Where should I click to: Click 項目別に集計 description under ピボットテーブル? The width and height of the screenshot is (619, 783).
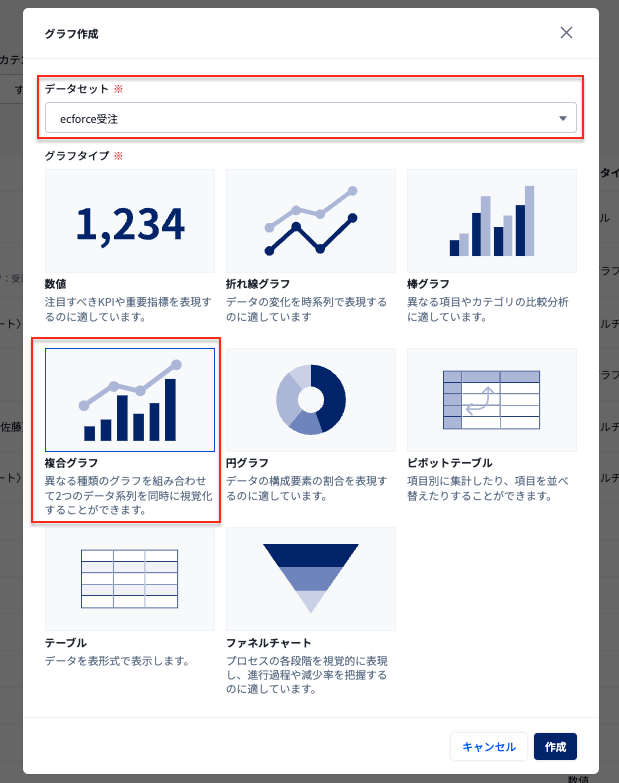tap(488, 488)
